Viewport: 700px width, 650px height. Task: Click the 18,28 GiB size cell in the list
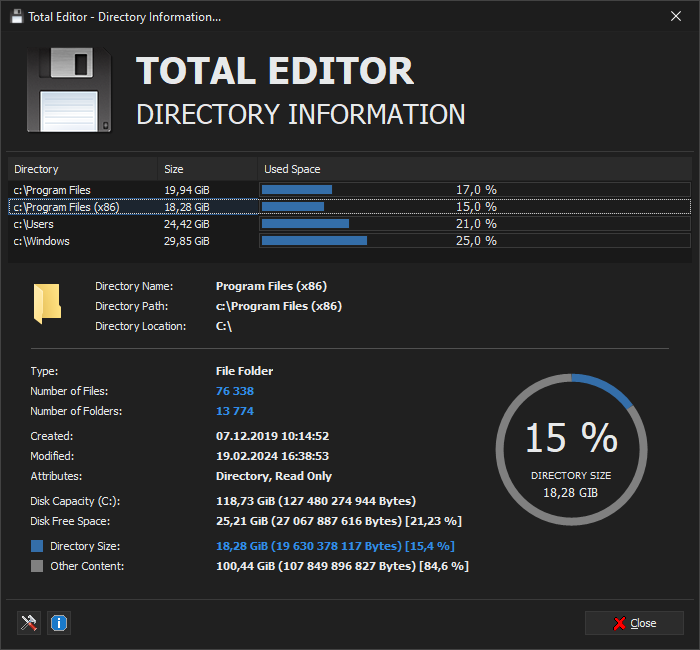coord(187,207)
